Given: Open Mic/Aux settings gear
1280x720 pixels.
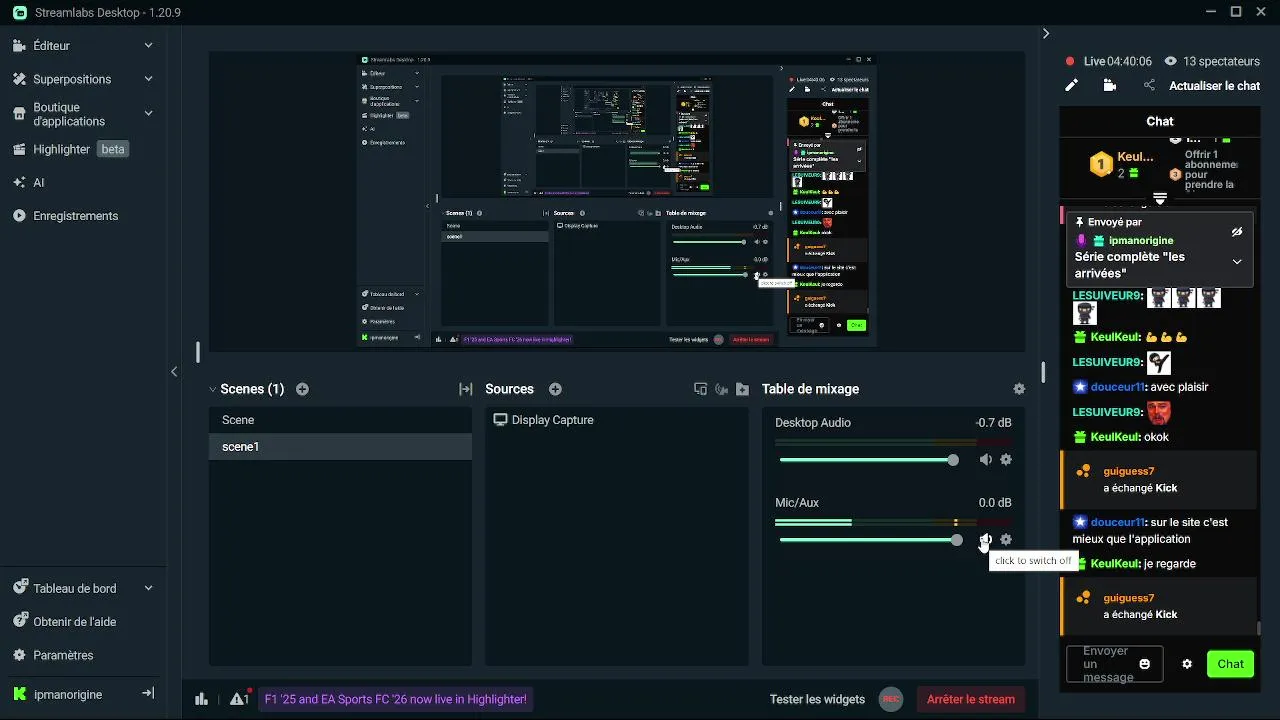Looking at the screenshot, I should pyautogui.click(x=1006, y=540).
